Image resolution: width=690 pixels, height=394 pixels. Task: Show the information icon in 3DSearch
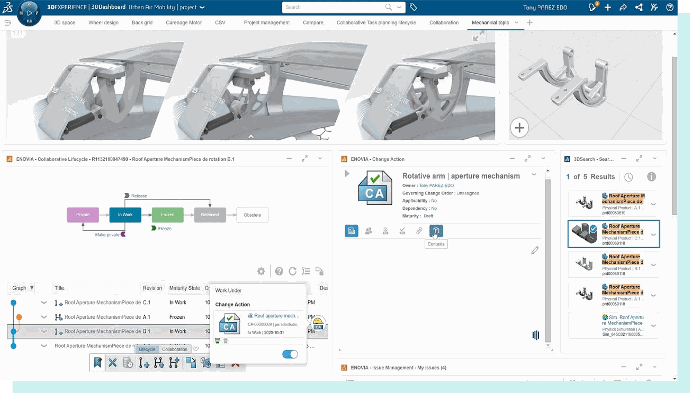(651, 177)
